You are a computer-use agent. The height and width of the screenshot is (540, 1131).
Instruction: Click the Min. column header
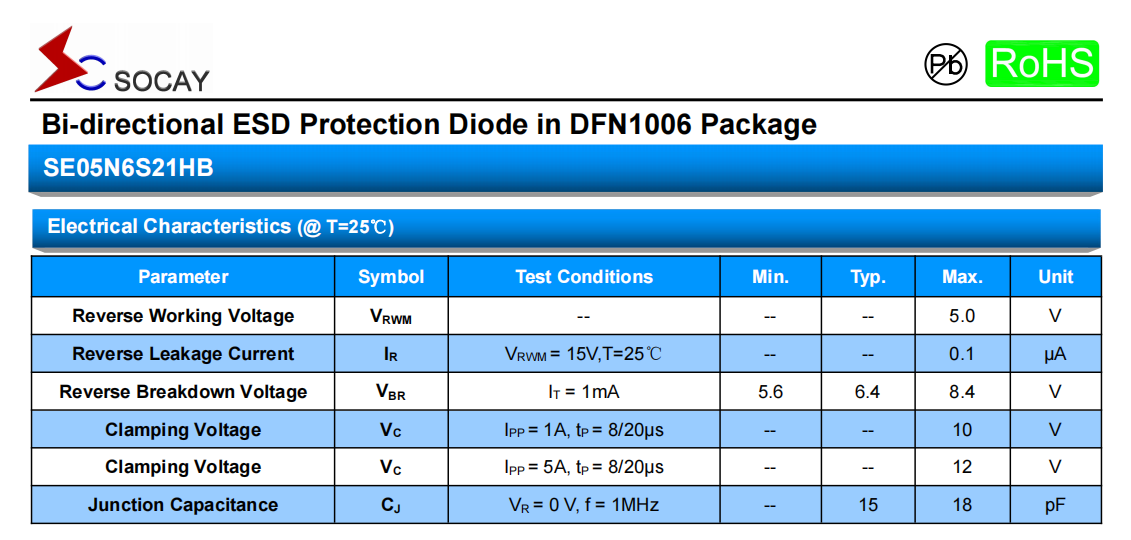coord(770,277)
